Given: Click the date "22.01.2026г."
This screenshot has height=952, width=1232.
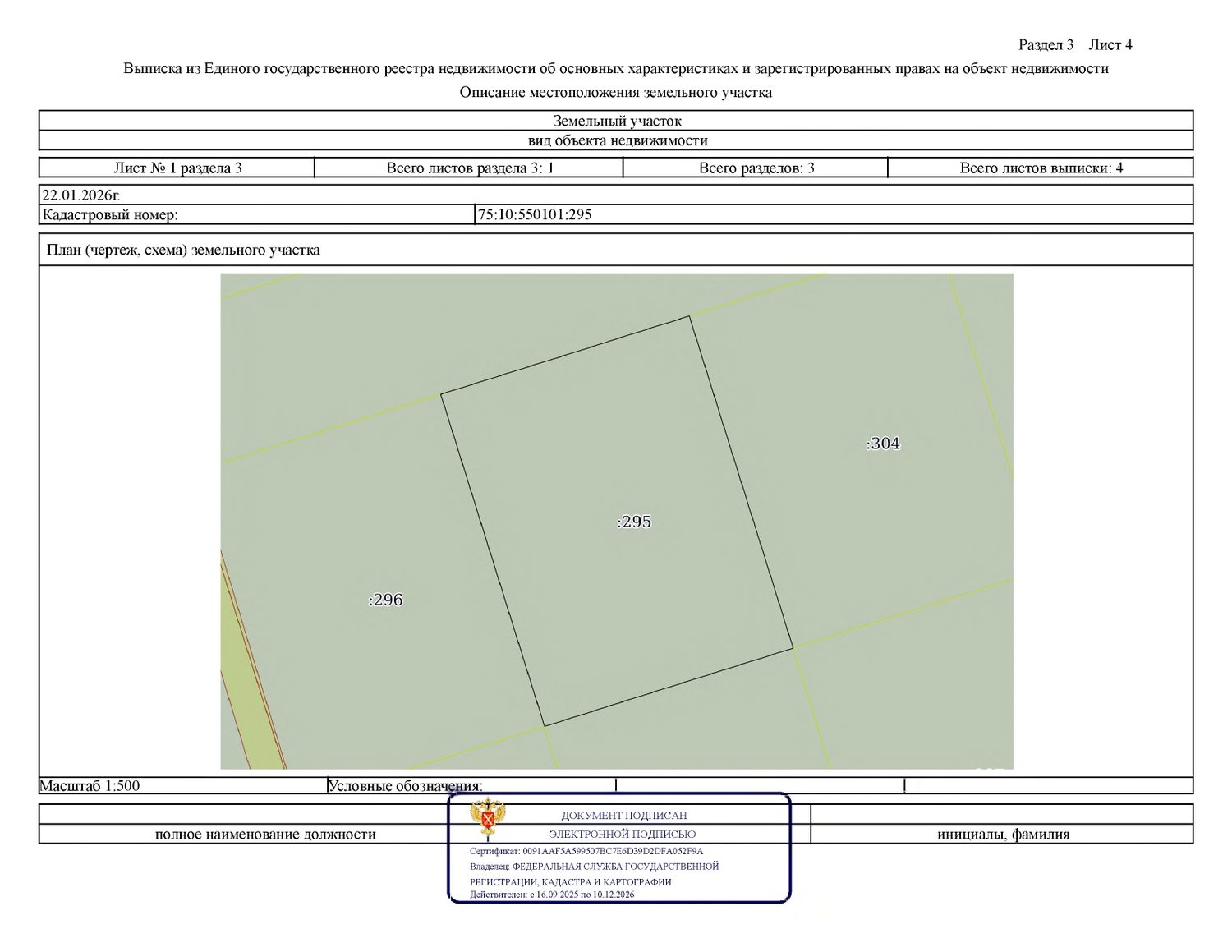Looking at the screenshot, I should tap(81, 195).
